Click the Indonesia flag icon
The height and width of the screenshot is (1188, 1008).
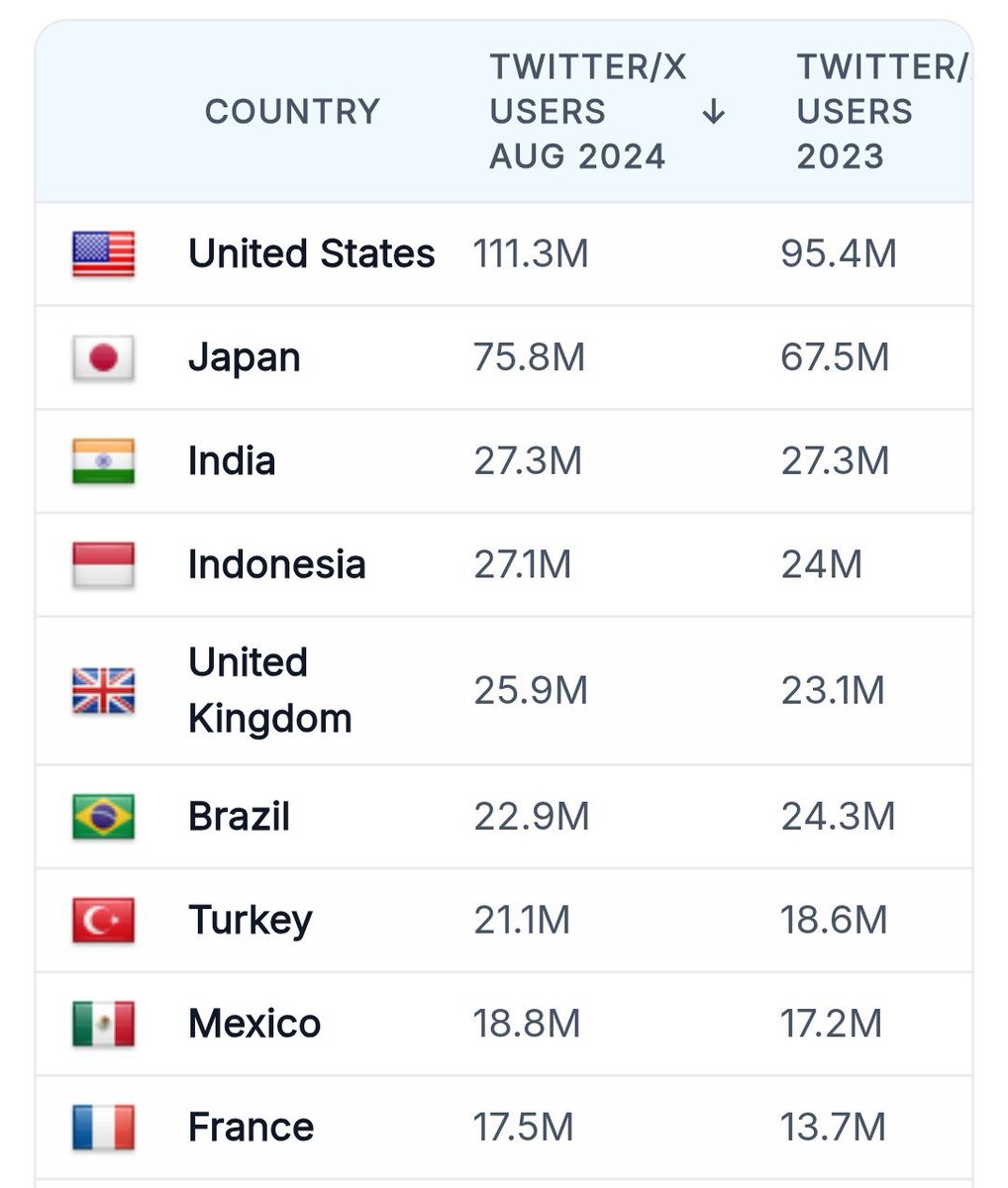[x=103, y=564]
